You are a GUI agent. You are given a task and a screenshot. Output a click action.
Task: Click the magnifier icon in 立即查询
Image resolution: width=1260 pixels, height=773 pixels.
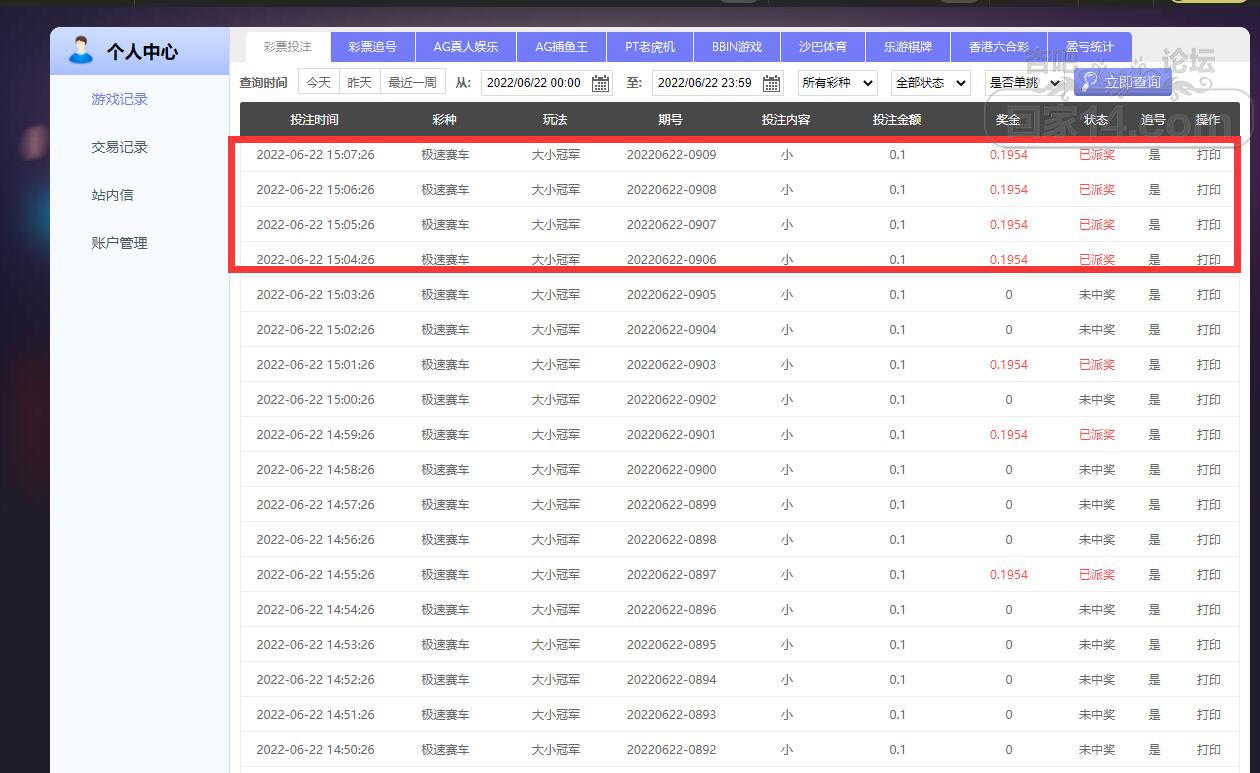pos(1090,82)
